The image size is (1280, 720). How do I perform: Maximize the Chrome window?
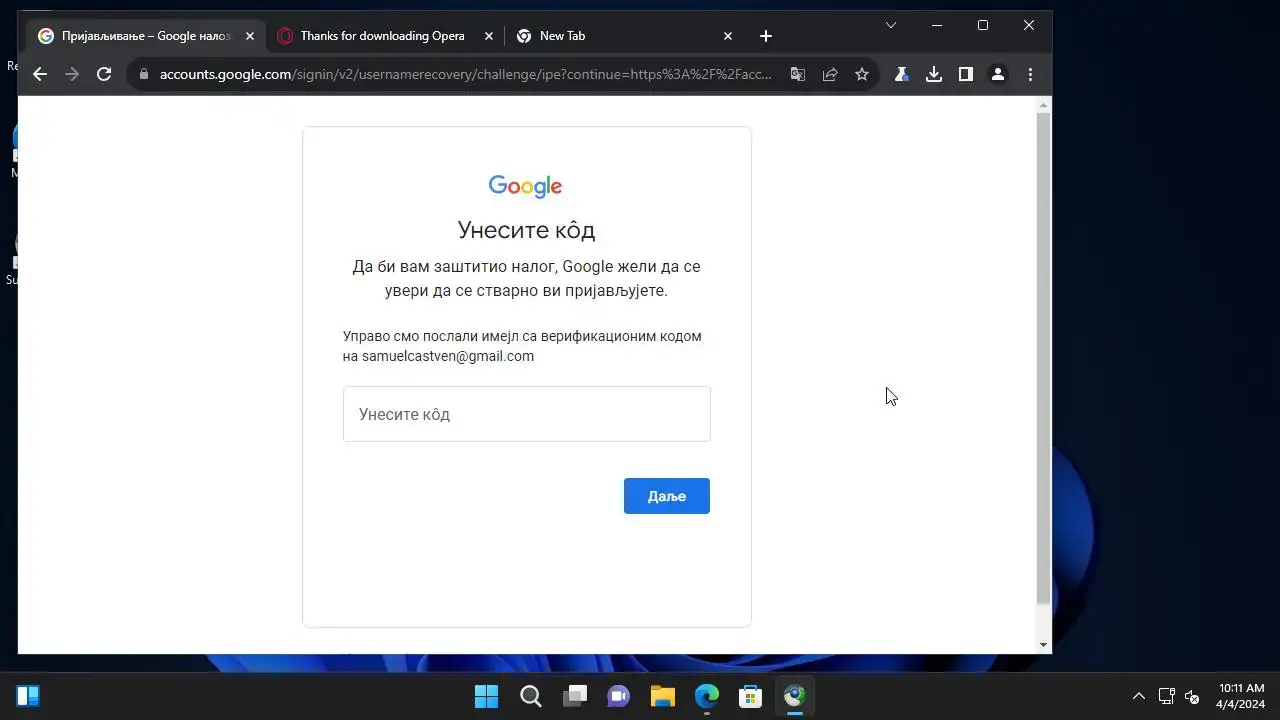pyautogui.click(x=983, y=25)
